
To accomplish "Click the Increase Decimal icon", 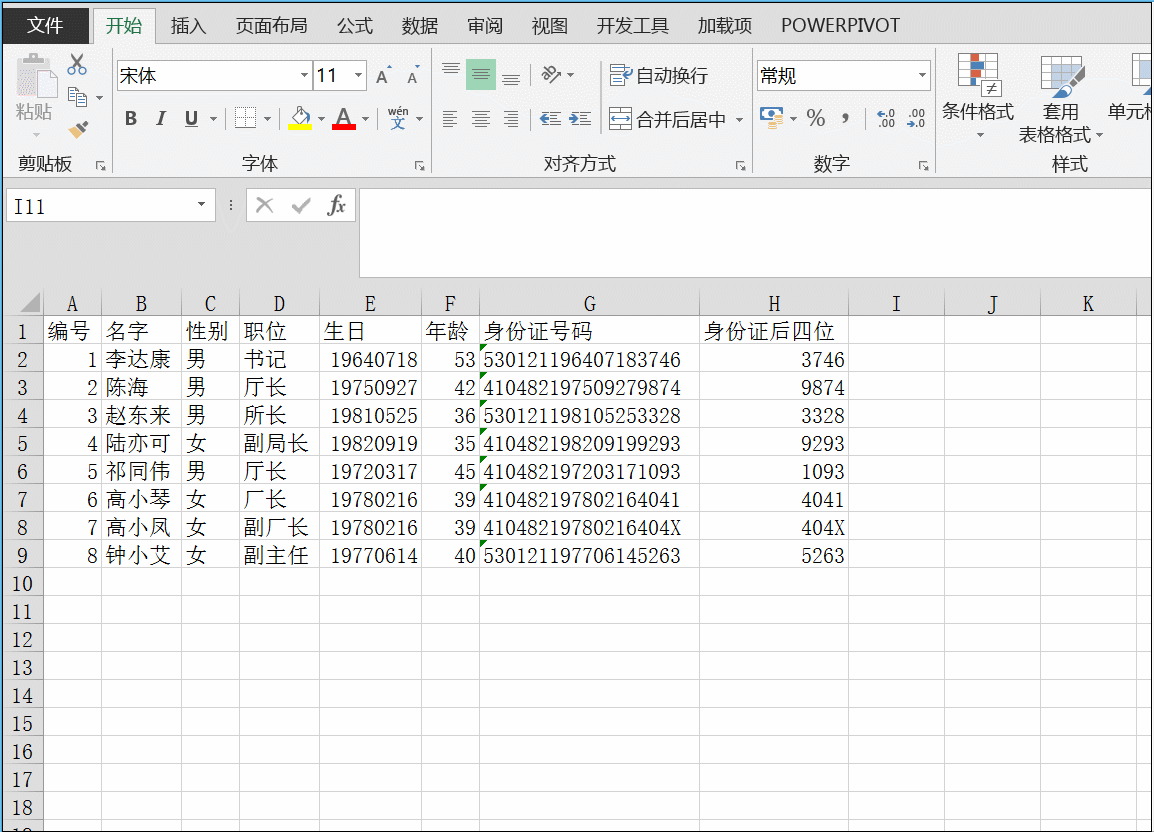I will point(884,118).
